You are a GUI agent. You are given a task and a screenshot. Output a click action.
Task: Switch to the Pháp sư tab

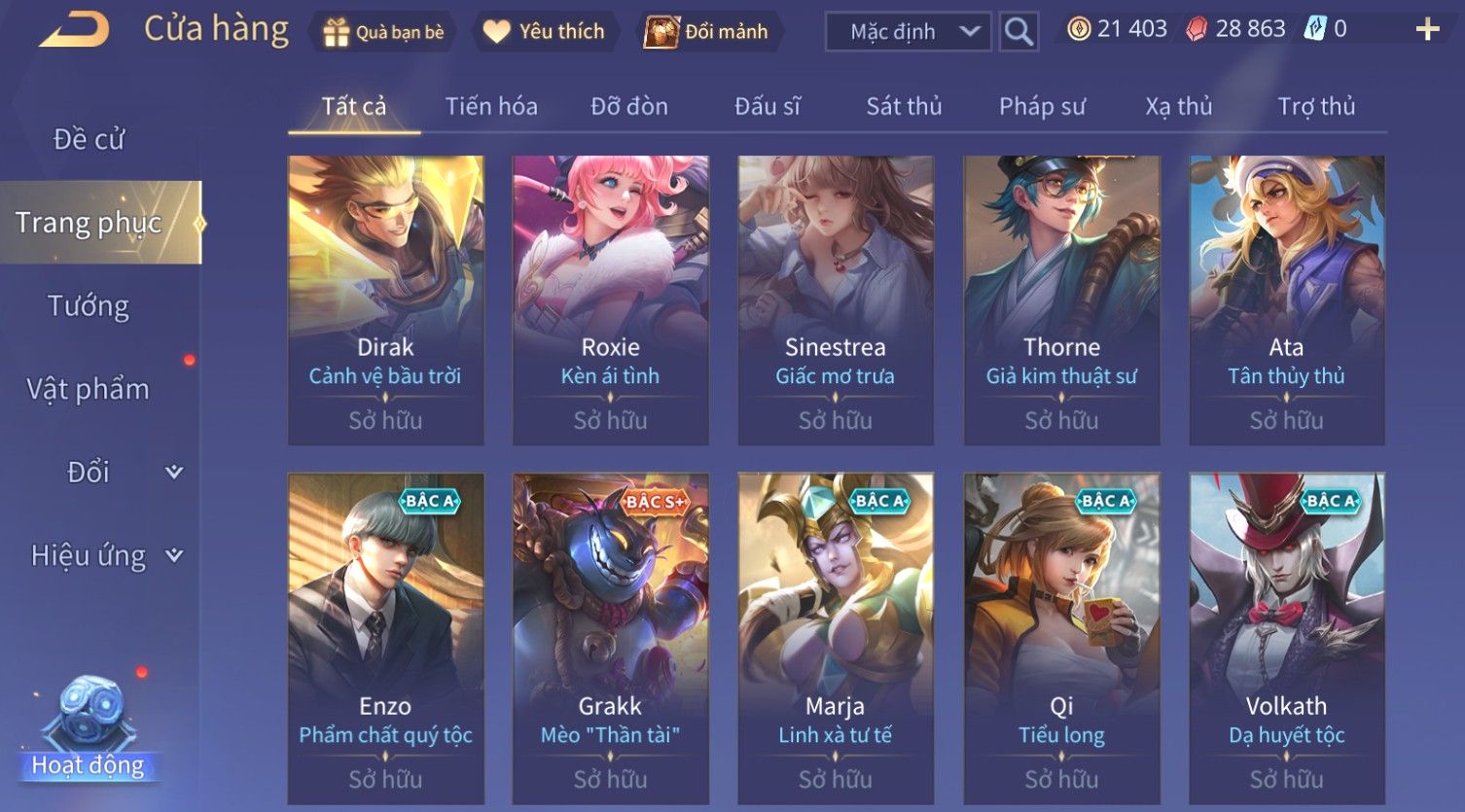pos(1042,106)
